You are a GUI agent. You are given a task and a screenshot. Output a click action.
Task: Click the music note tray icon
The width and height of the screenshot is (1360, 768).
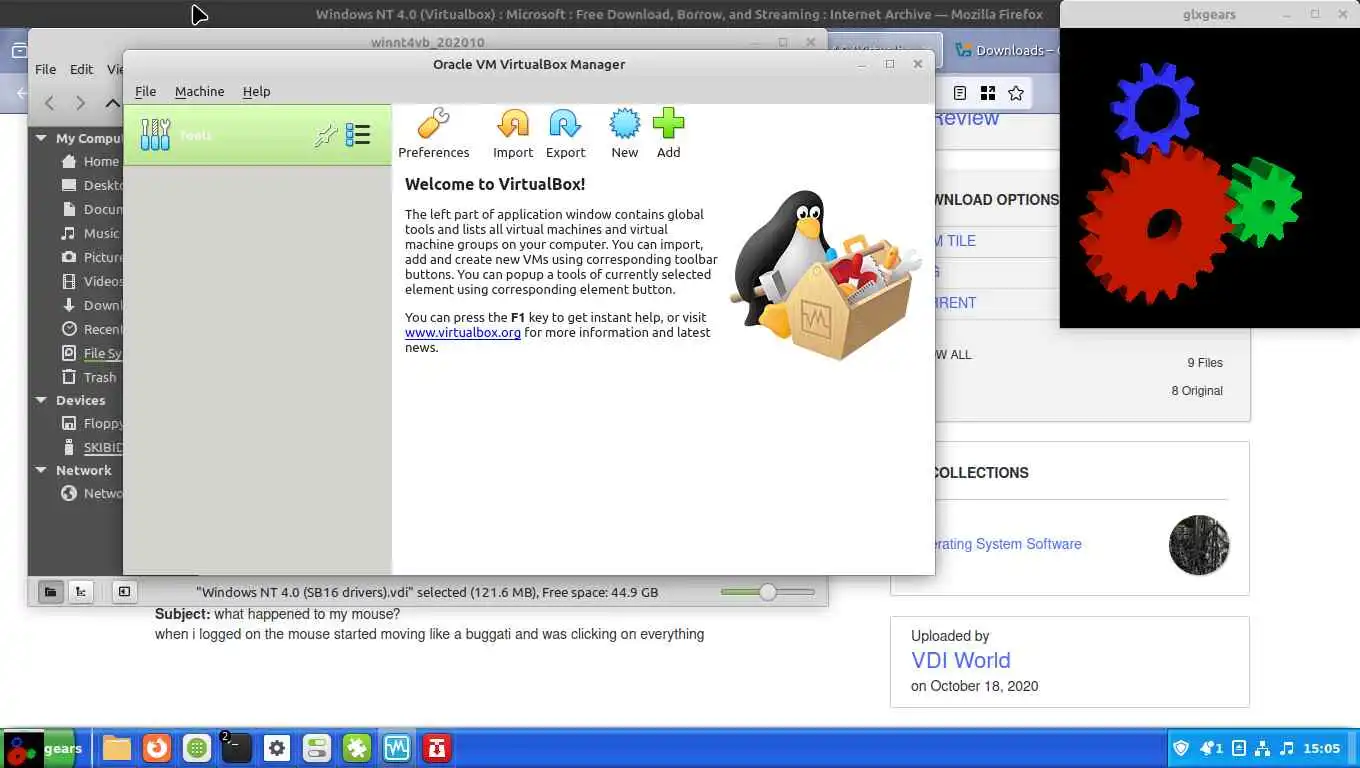[1287, 748]
